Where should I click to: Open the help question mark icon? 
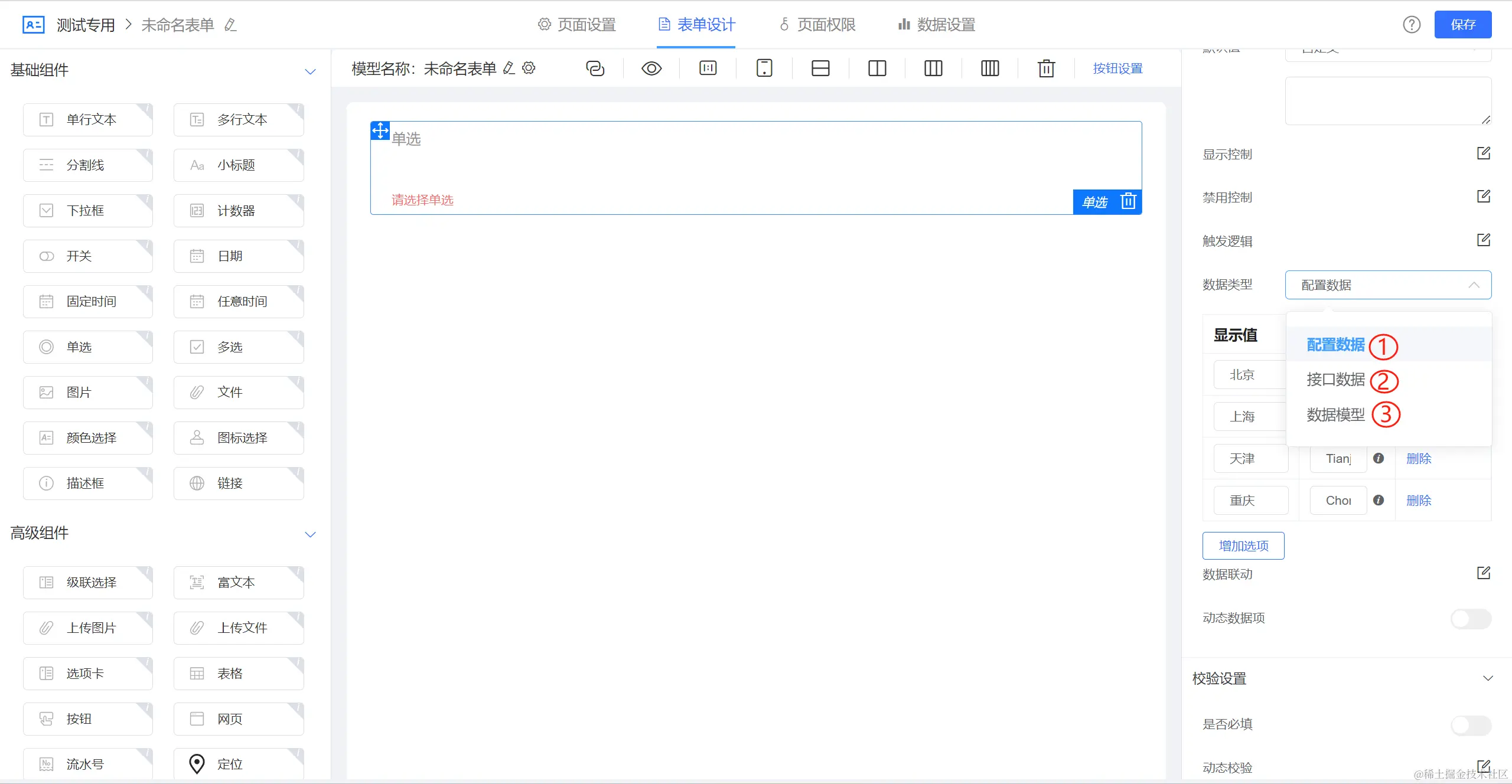tap(1412, 25)
